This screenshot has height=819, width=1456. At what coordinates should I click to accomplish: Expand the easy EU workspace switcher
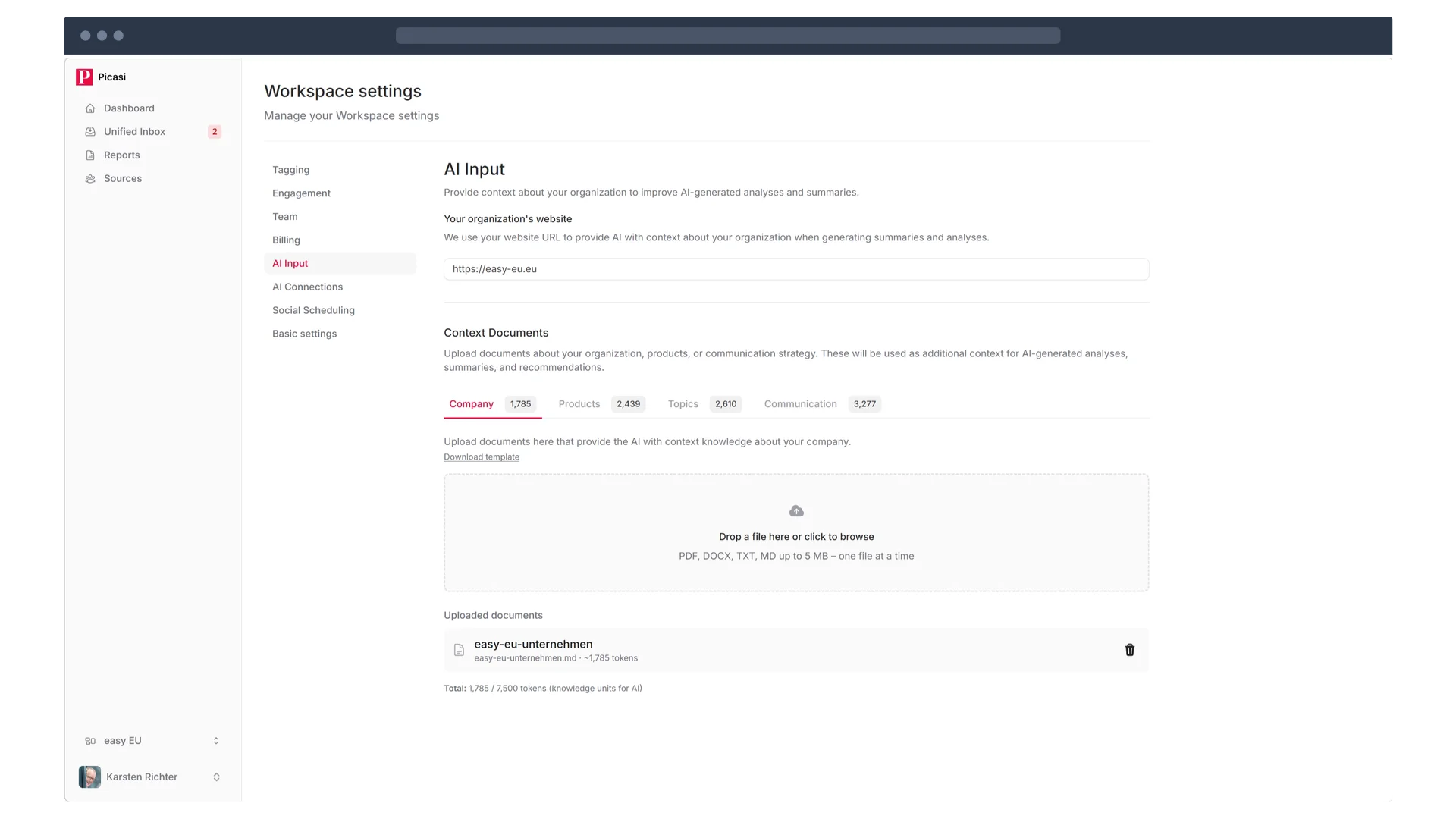(x=216, y=741)
